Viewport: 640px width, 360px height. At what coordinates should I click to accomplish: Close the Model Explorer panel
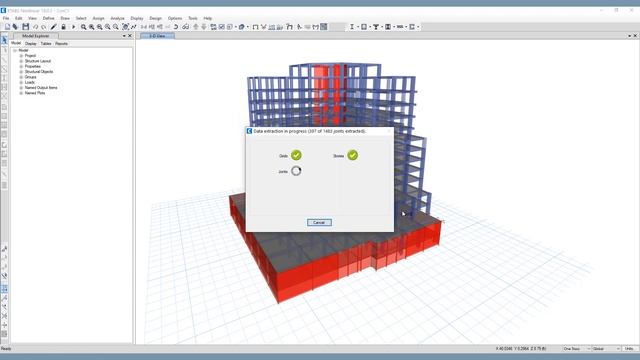point(130,36)
